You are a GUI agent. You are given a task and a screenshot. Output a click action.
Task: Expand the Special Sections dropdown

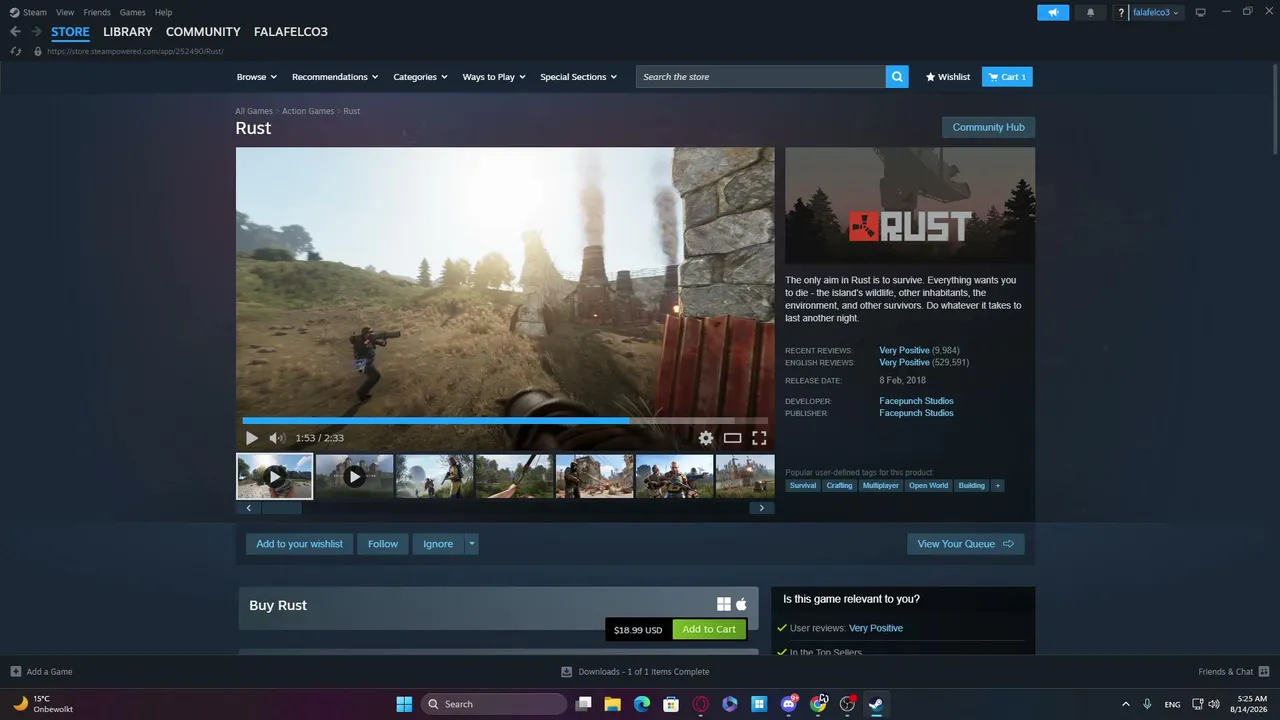pos(579,77)
